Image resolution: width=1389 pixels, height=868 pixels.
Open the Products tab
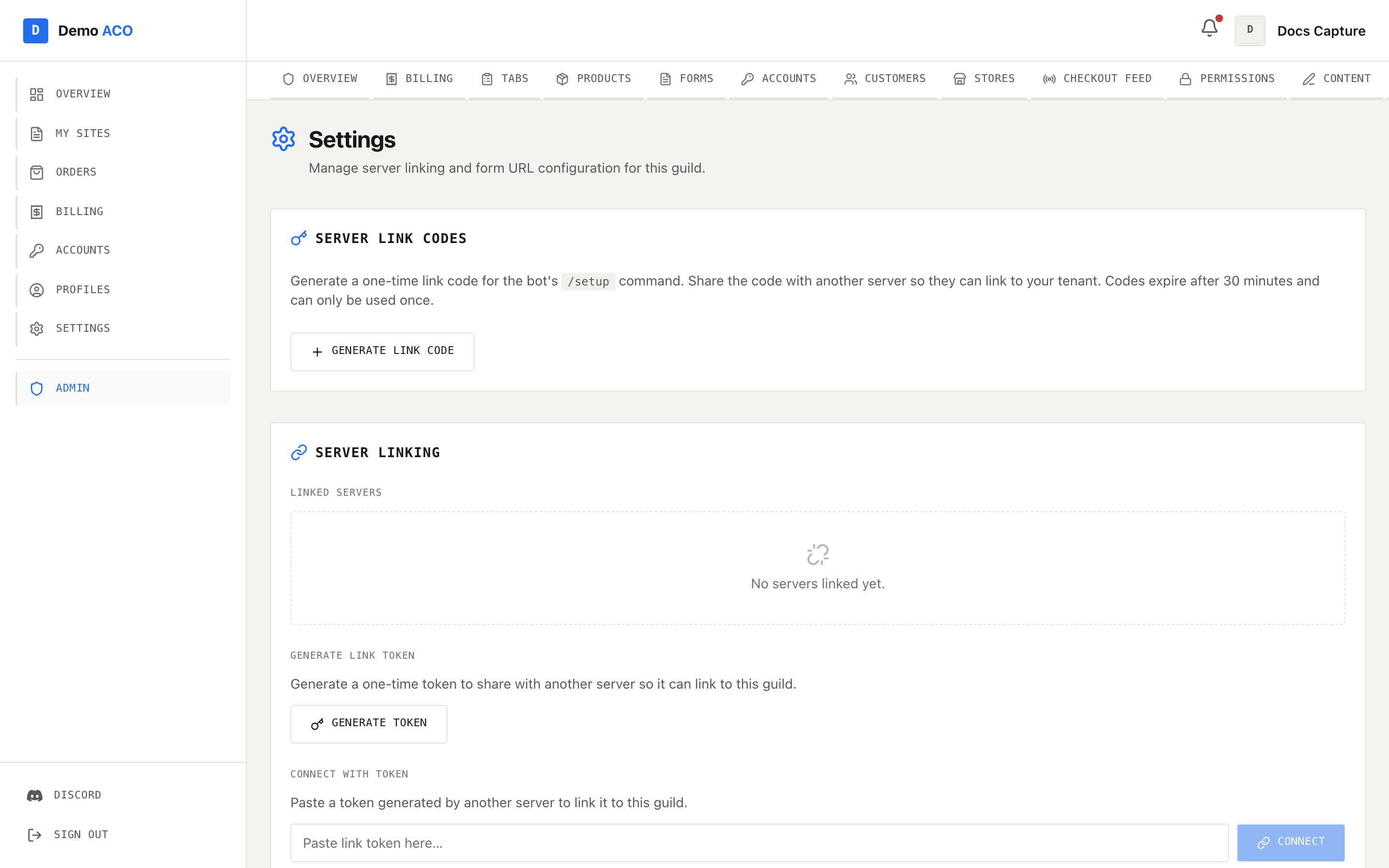click(x=594, y=79)
